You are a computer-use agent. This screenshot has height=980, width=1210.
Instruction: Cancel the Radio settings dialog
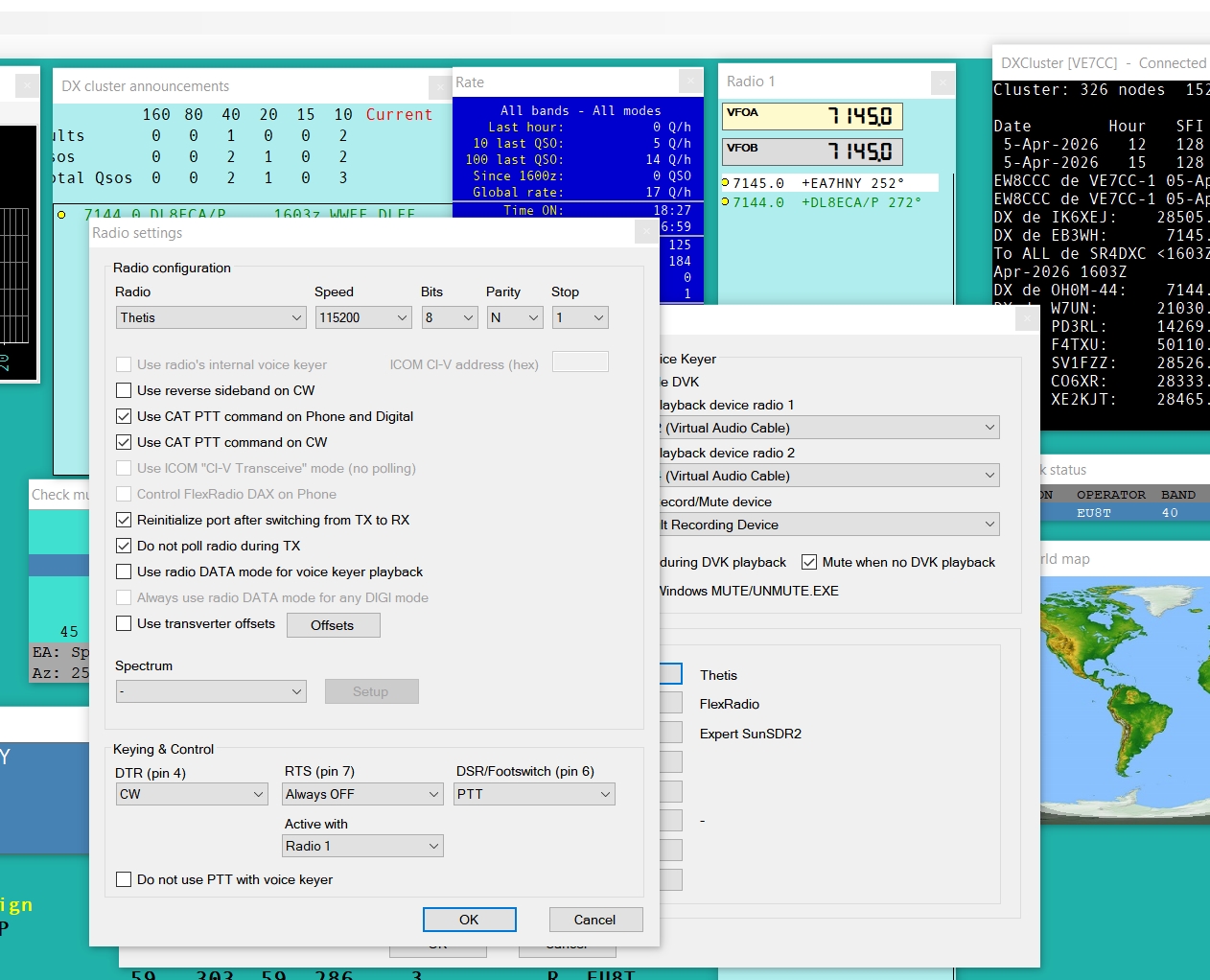click(x=594, y=920)
